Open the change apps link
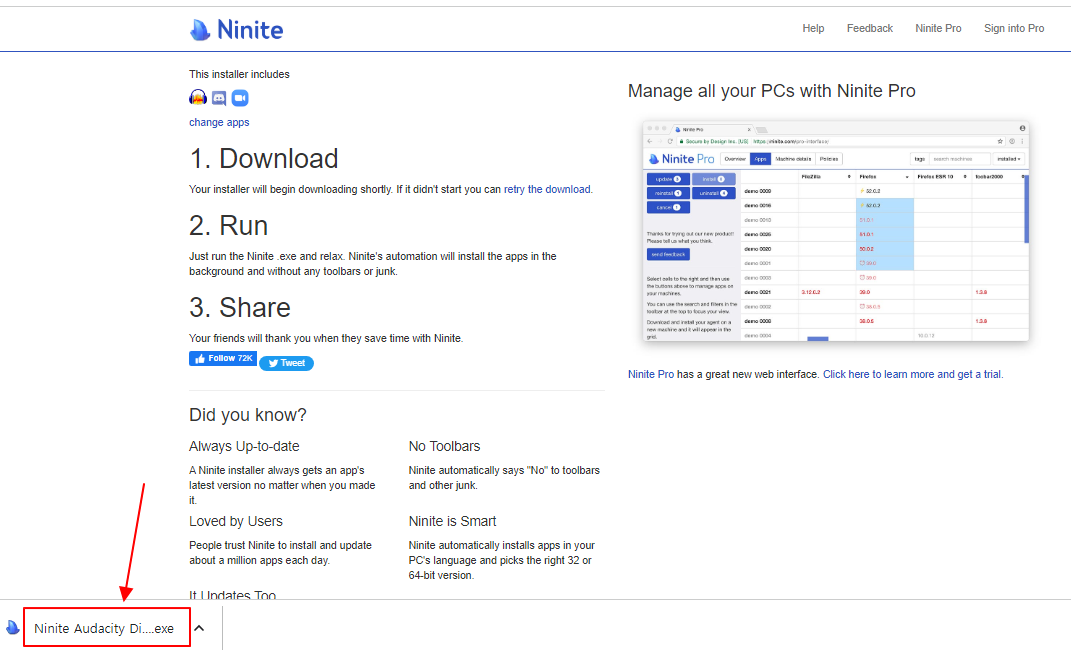Screen dimensions: 1071x655 click(x=219, y=122)
